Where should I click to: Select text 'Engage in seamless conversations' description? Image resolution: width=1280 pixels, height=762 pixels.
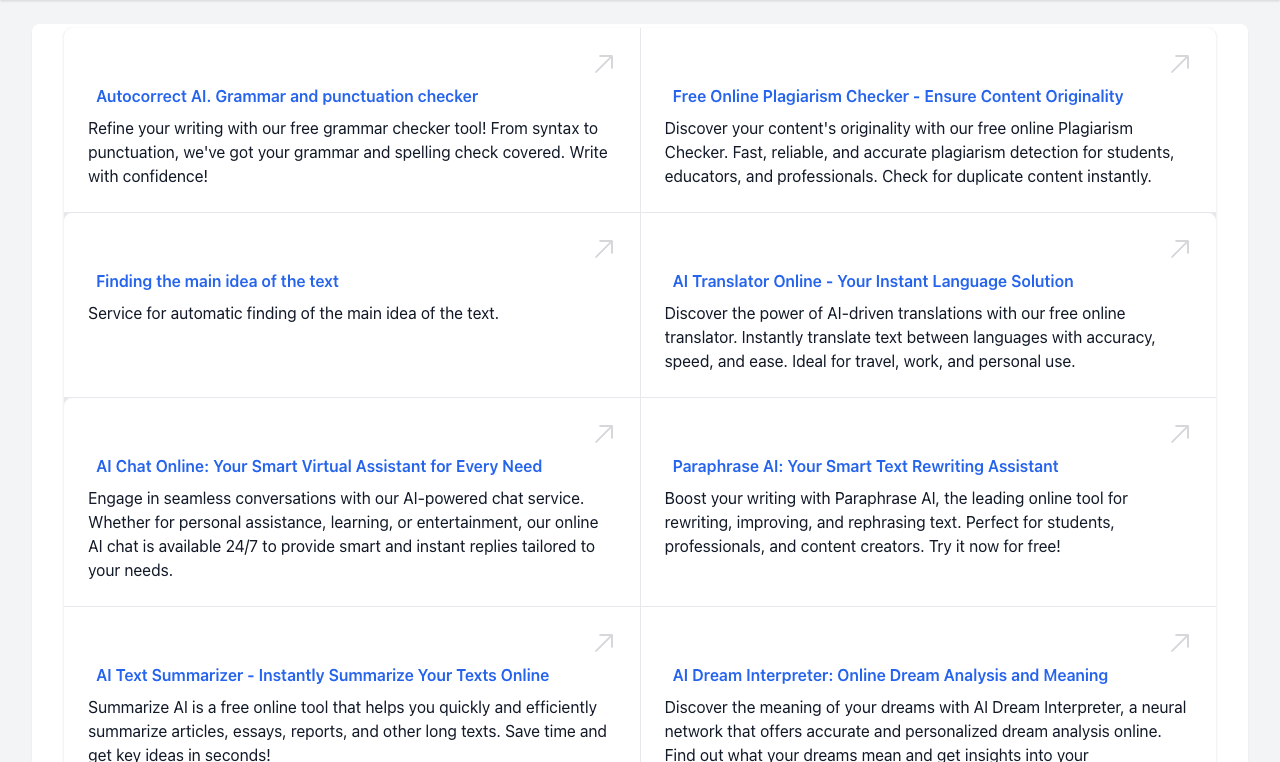[x=343, y=535]
